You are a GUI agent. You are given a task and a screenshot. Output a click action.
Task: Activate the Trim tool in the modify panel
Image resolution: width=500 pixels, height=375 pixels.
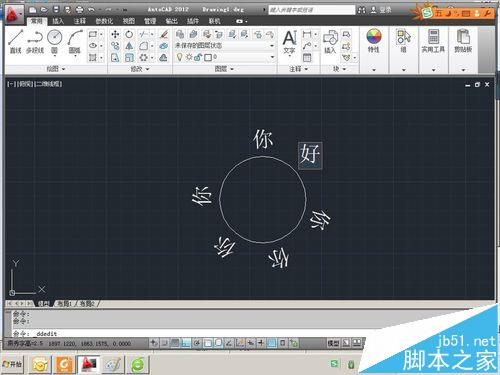(144, 34)
